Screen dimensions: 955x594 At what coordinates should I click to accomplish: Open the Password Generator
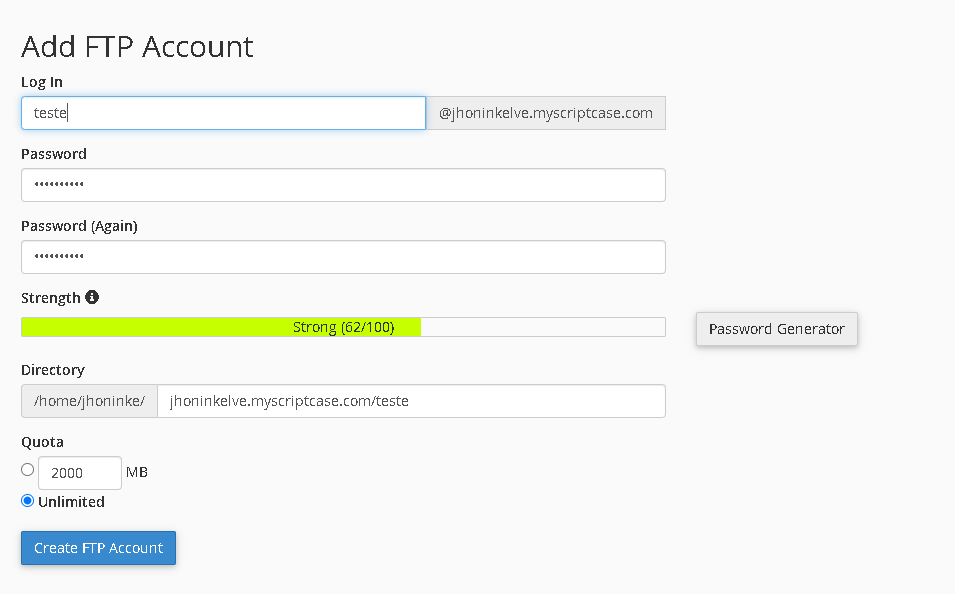pyautogui.click(x=777, y=329)
